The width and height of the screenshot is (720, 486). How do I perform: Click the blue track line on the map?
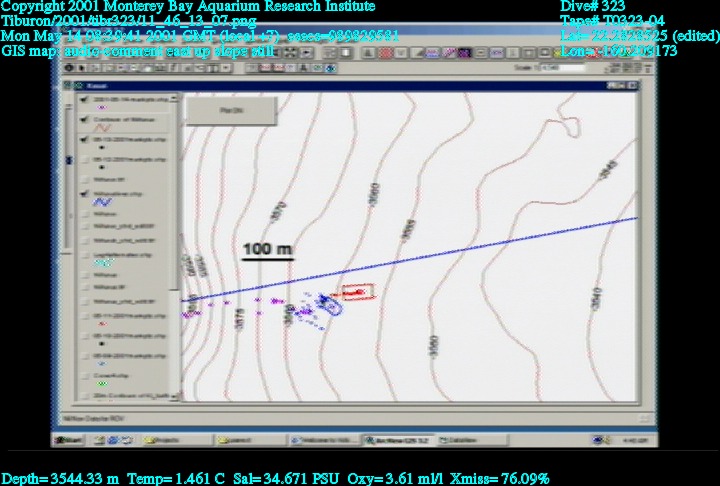[500, 243]
